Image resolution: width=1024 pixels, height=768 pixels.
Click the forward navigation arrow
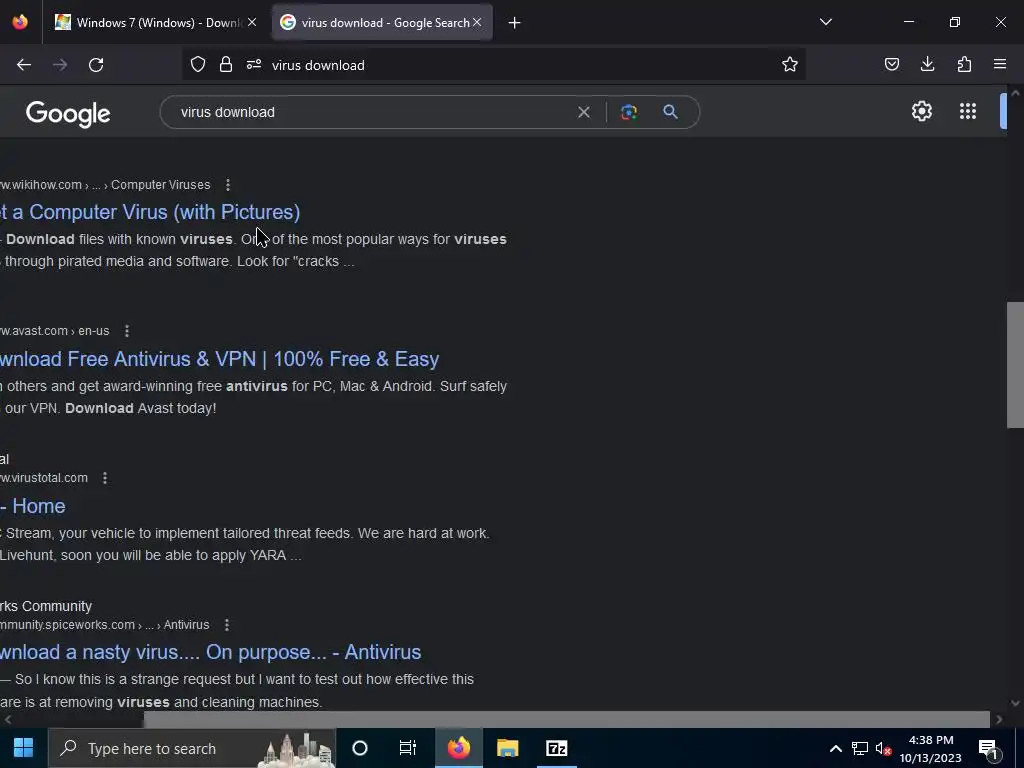click(60, 65)
